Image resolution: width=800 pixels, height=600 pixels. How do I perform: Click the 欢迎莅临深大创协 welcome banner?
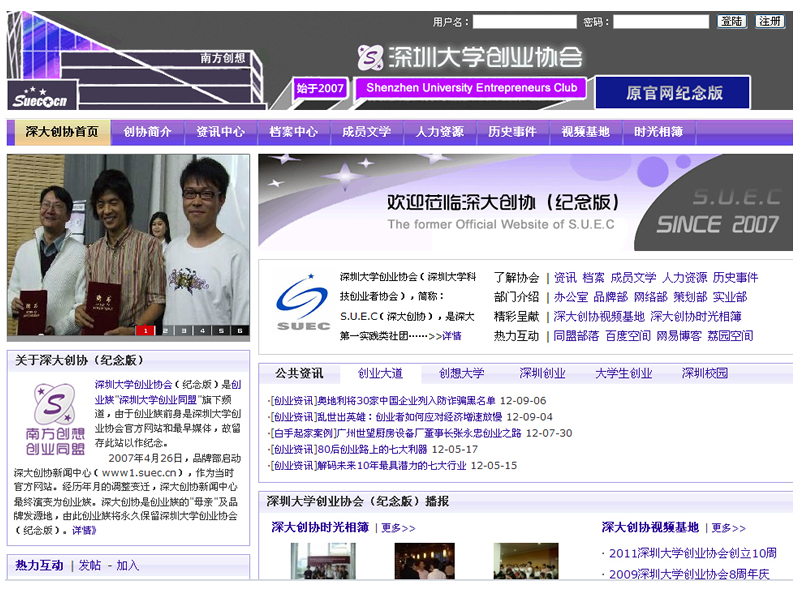pyautogui.click(x=525, y=203)
